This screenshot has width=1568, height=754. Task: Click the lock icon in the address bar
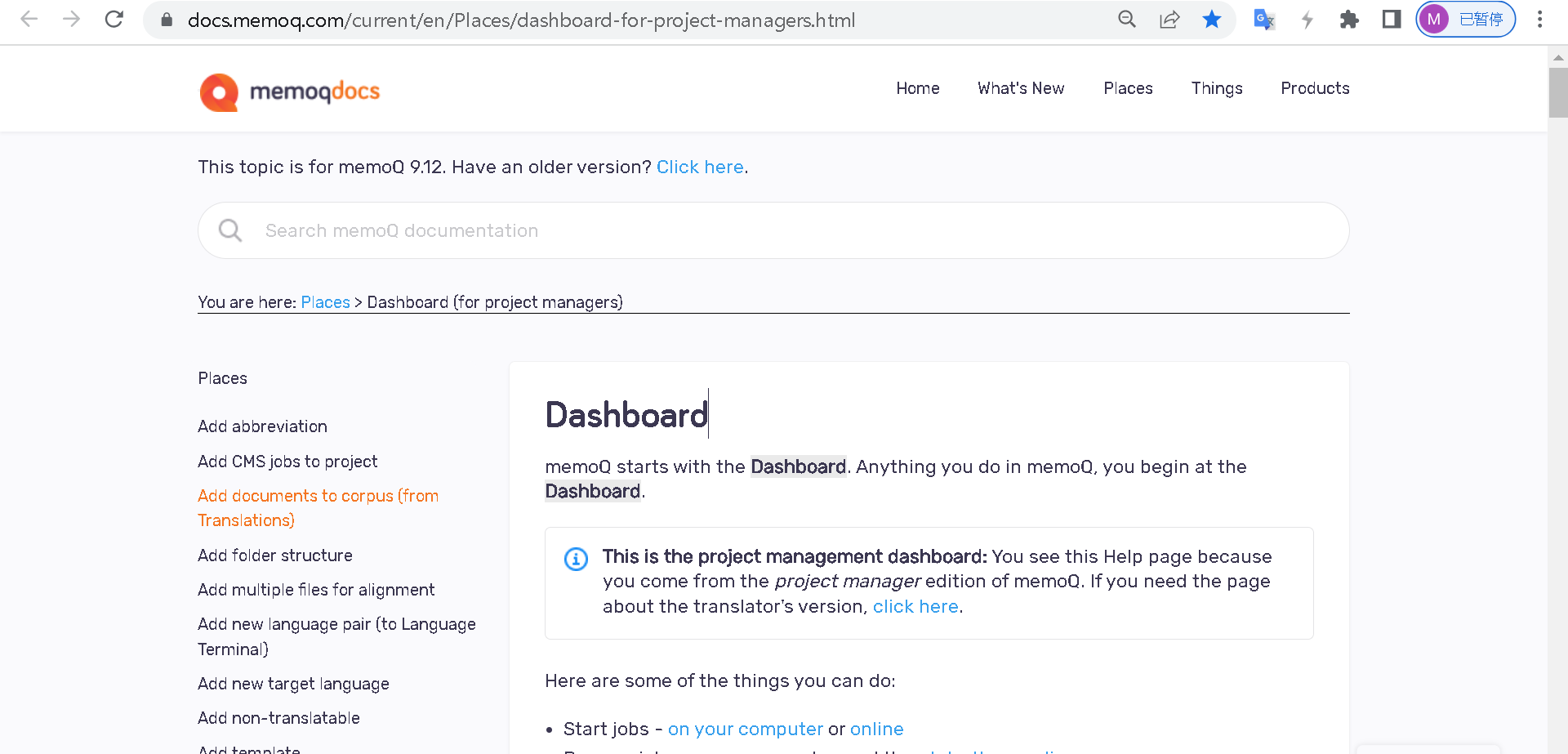(x=167, y=20)
